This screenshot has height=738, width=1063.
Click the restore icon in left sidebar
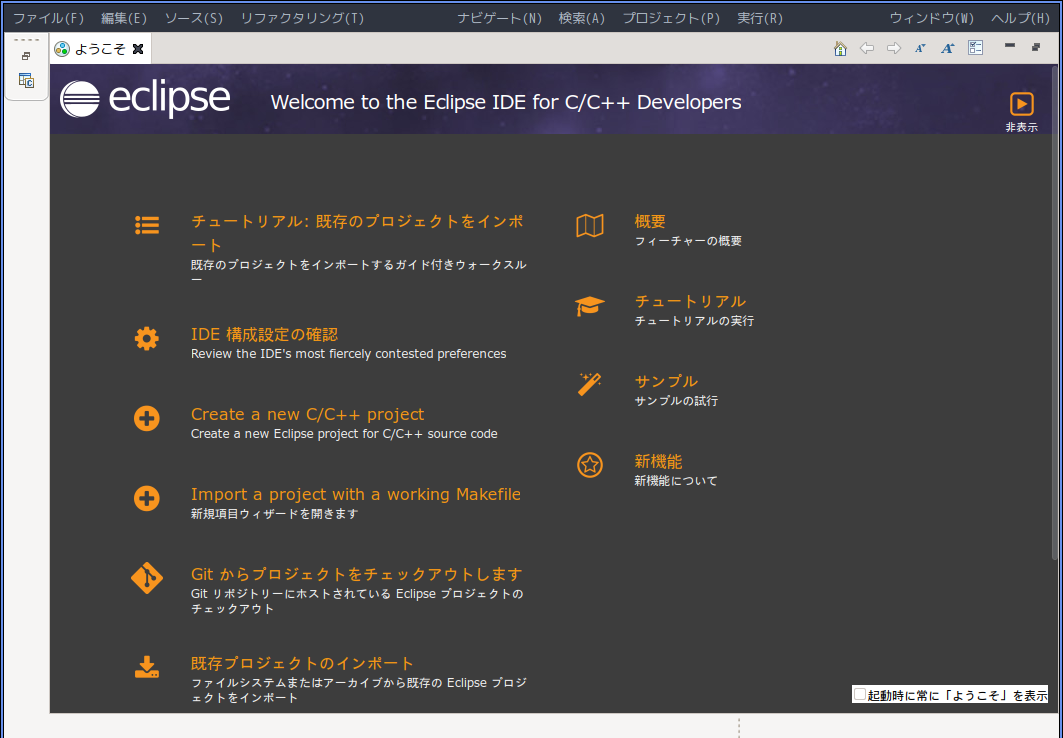(x=26, y=56)
